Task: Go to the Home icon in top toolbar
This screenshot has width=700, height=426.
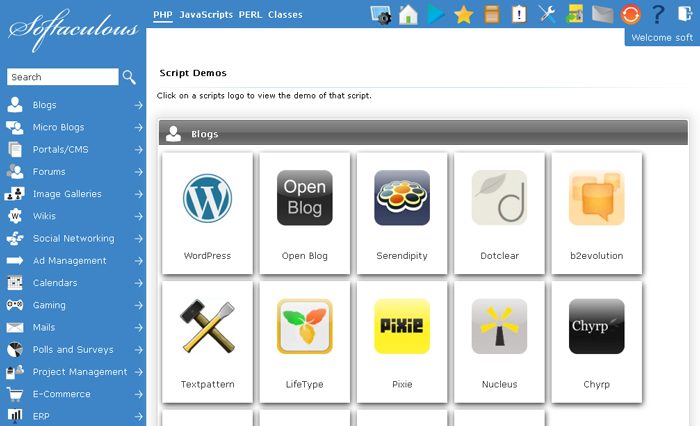Action: click(x=408, y=15)
